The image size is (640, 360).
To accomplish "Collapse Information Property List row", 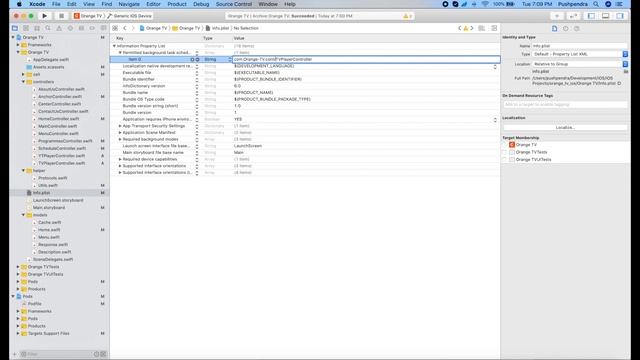I will pos(114,46).
